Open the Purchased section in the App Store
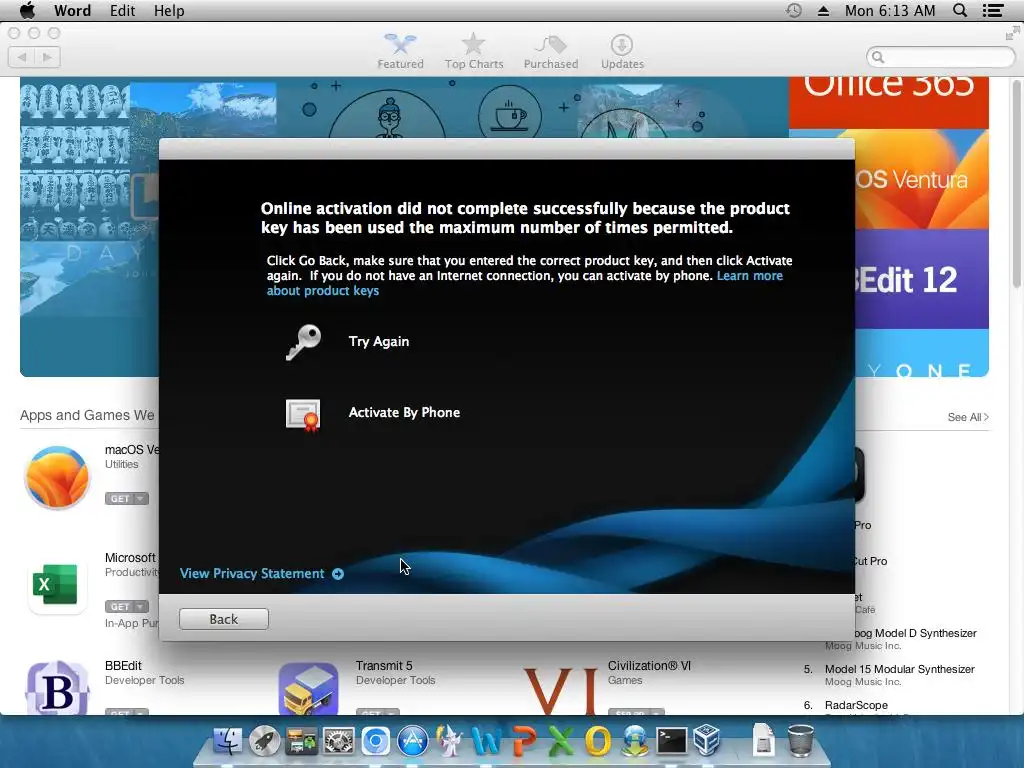 click(x=551, y=52)
